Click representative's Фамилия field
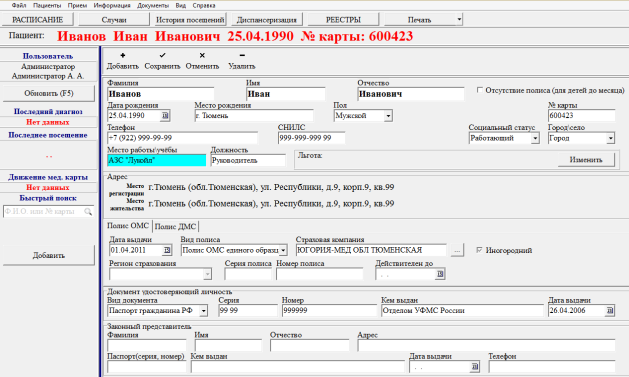Screen dimensions: 629x377 click(146, 345)
